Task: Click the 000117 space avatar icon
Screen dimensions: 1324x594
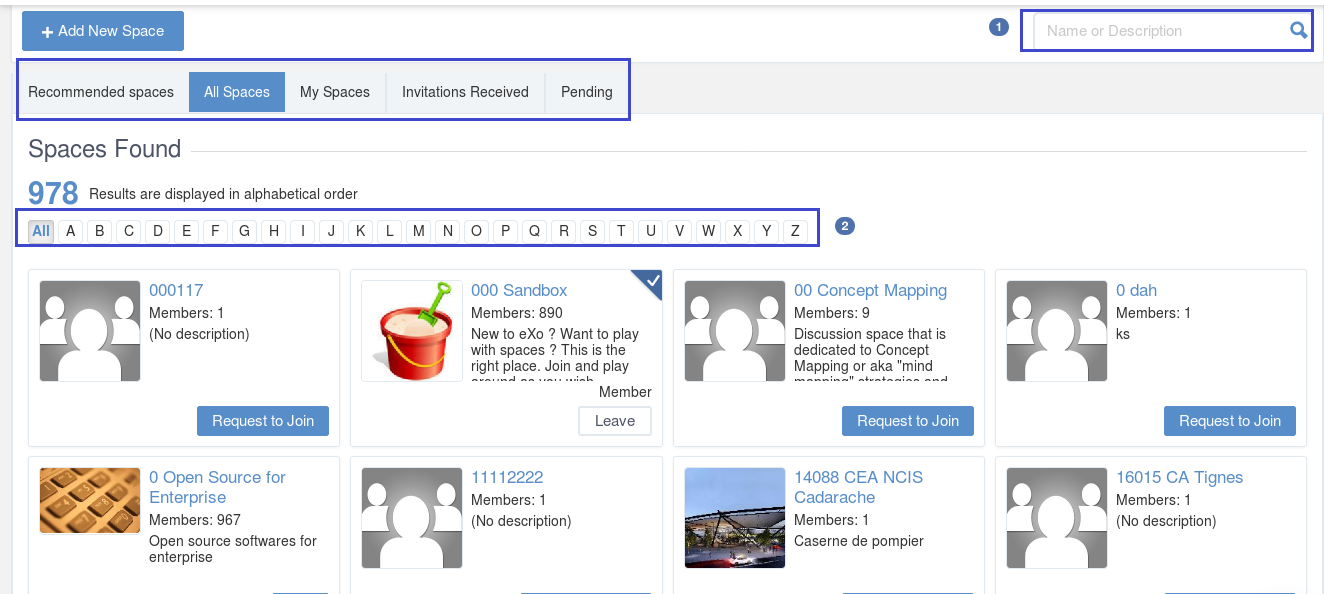Action: click(x=90, y=331)
